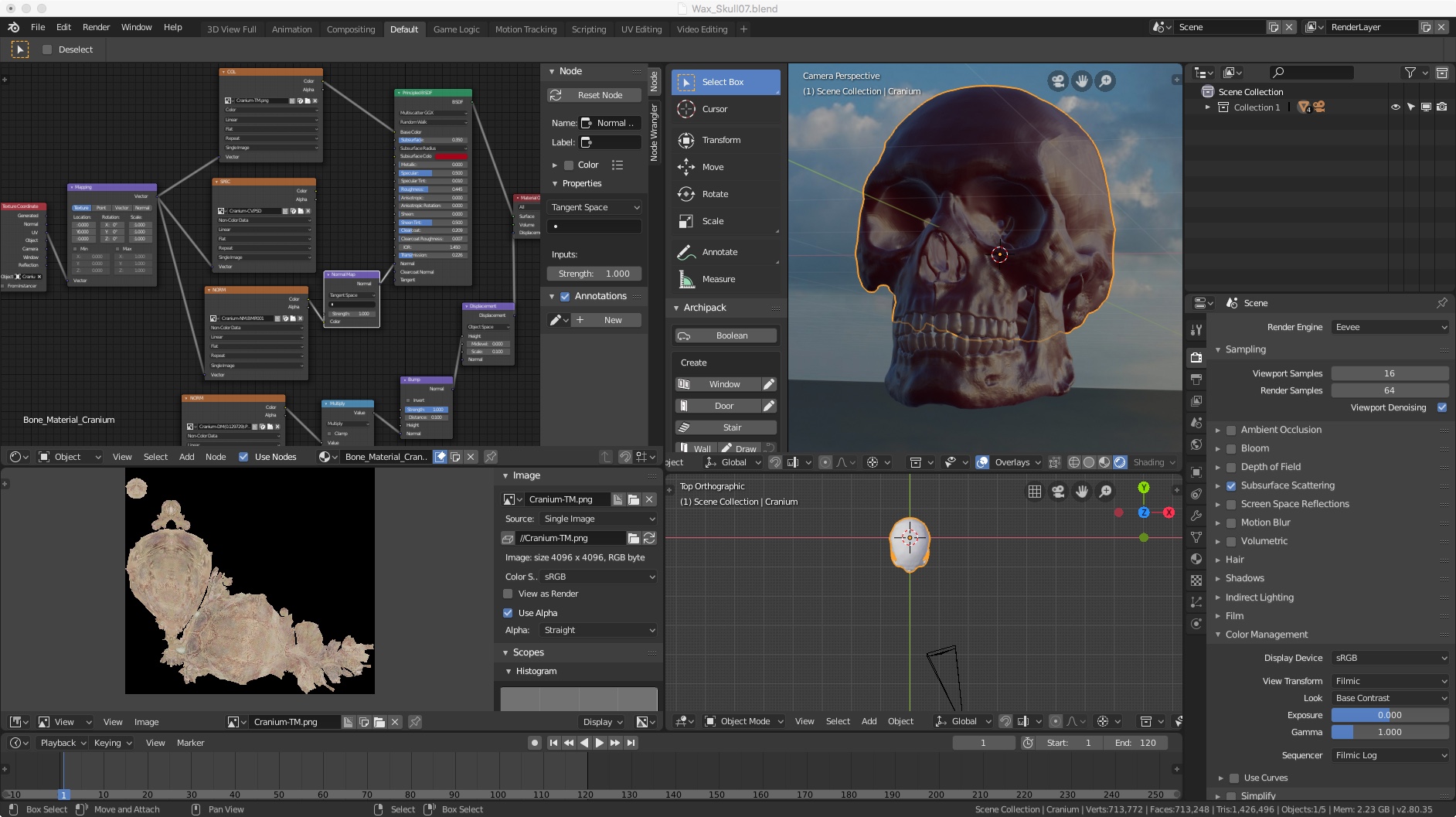Click the Reset Node button
The height and width of the screenshot is (817, 1456).
pyautogui.click(x=594, y=95)
